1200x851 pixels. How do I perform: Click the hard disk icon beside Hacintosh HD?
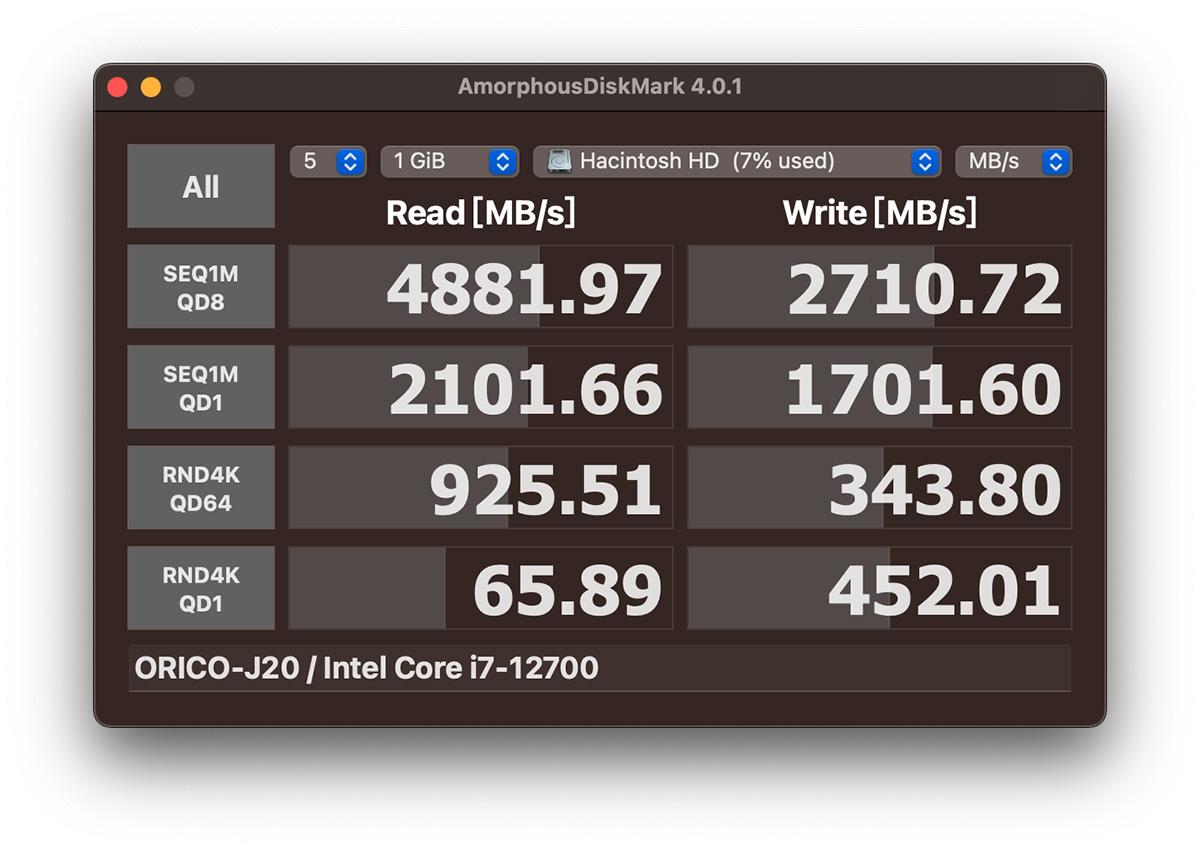pyautogui.click(x=561, y=161)
